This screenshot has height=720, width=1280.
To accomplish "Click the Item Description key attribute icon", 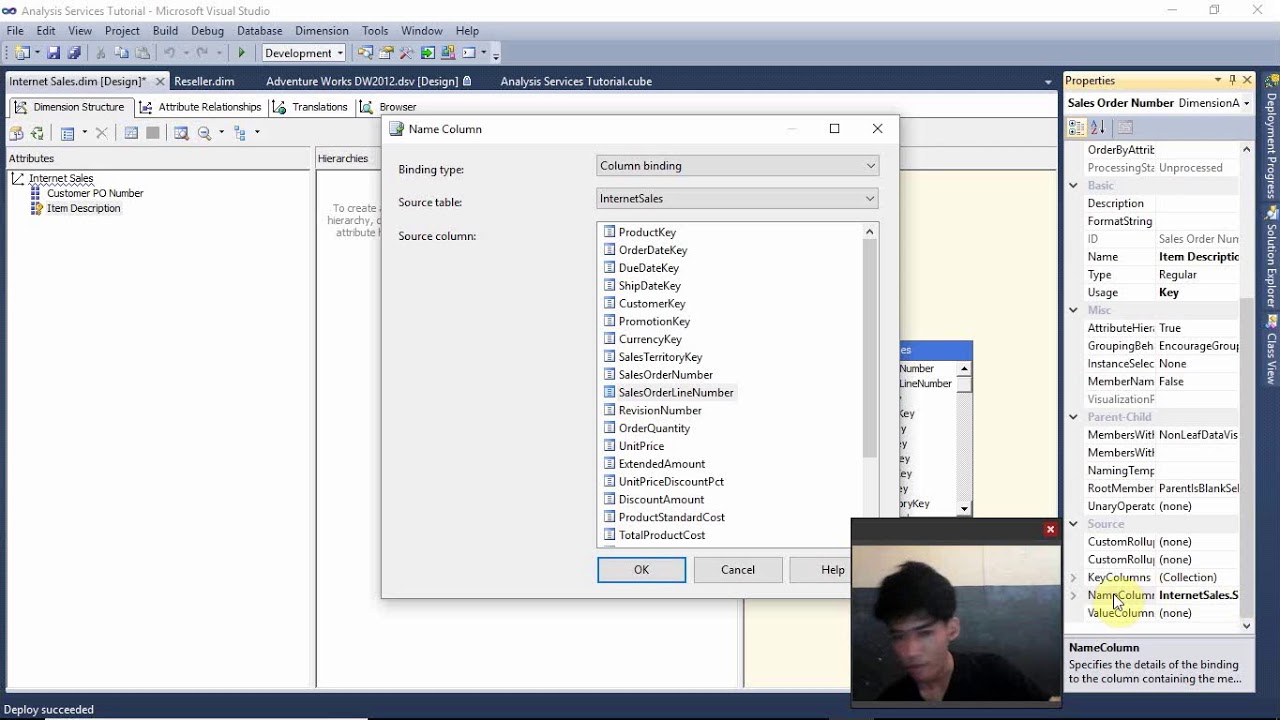I will 37,208.
